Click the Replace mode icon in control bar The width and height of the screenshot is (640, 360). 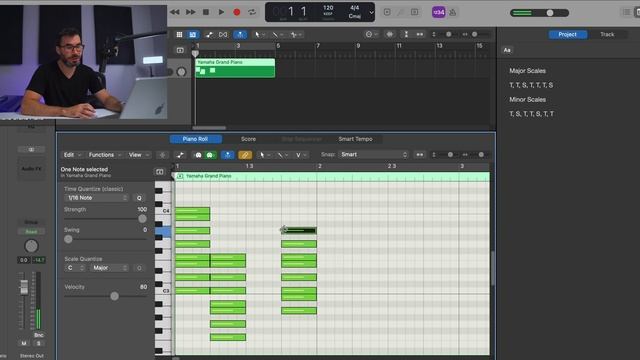[387, 12]
